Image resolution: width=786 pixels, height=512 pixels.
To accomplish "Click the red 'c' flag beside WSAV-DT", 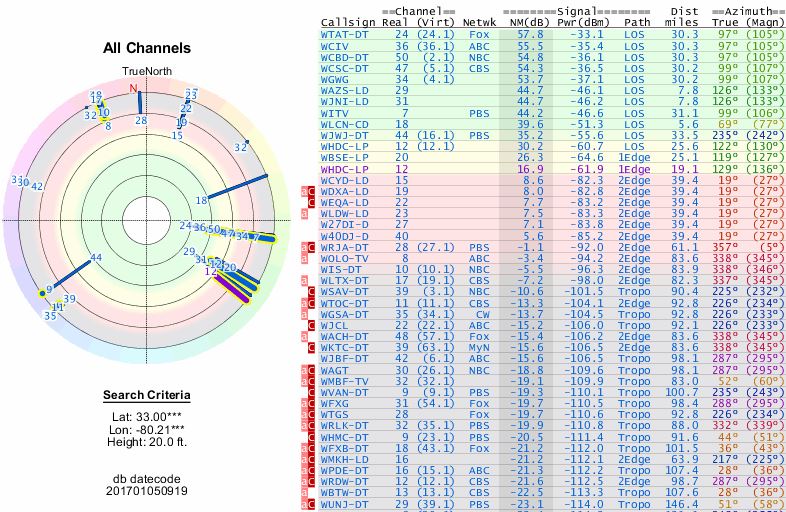I will (312, 291).
